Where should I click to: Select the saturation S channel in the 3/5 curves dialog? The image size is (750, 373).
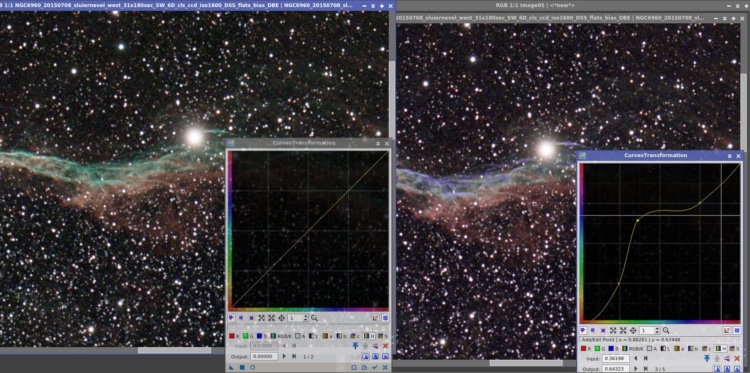(734, 349)
